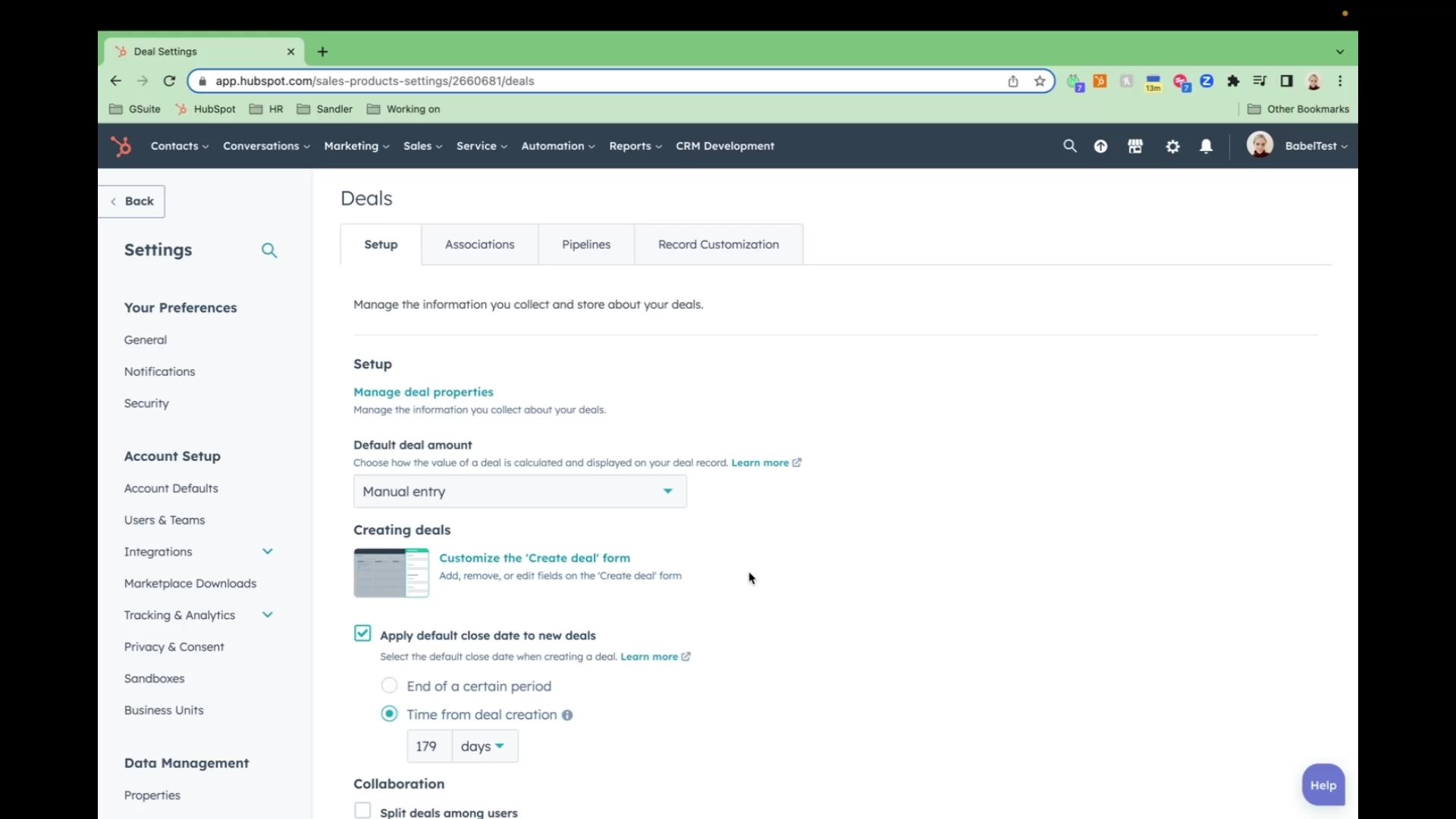Search settings using the sidebar magnifier icon

click(x=269, y=250)
